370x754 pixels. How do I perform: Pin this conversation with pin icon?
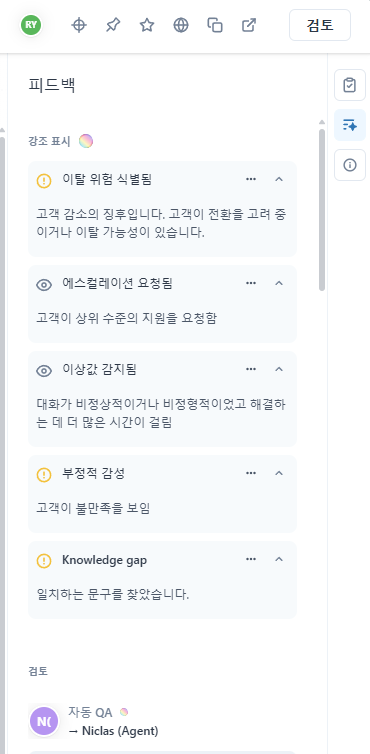pyautogui.click(x=113, y=25)
